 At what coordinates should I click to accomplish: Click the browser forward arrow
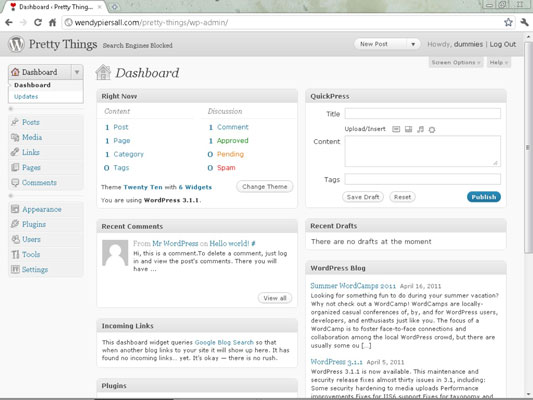(x=23, y=22)
